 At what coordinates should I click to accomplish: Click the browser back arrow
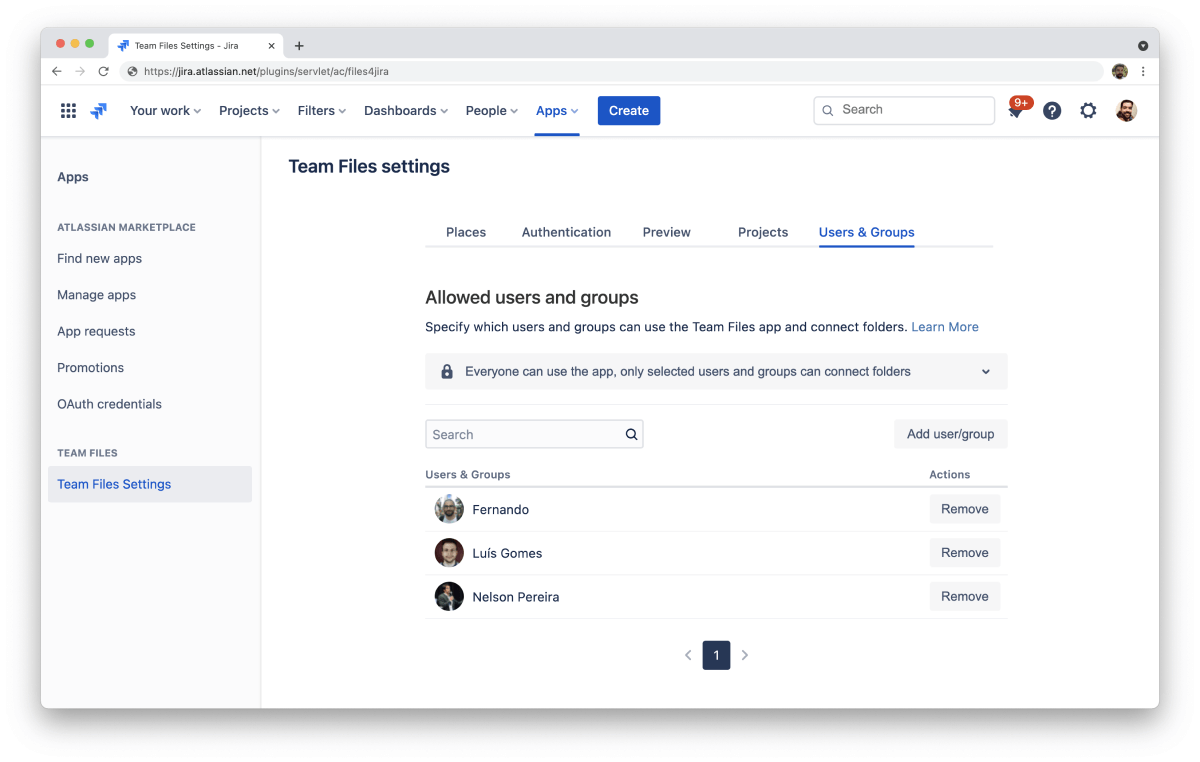click(57, 72)
